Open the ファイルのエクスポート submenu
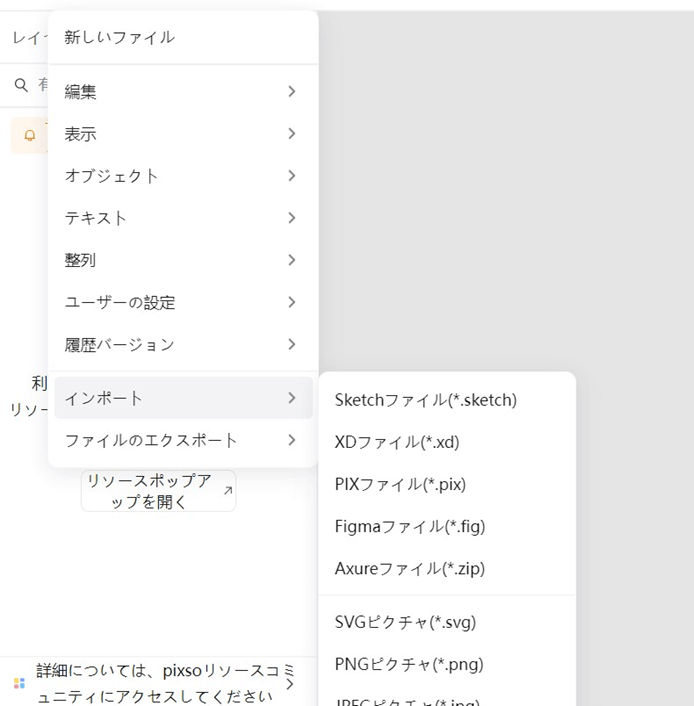This screenshot has width=694, height=706. (x=183, y=440)
